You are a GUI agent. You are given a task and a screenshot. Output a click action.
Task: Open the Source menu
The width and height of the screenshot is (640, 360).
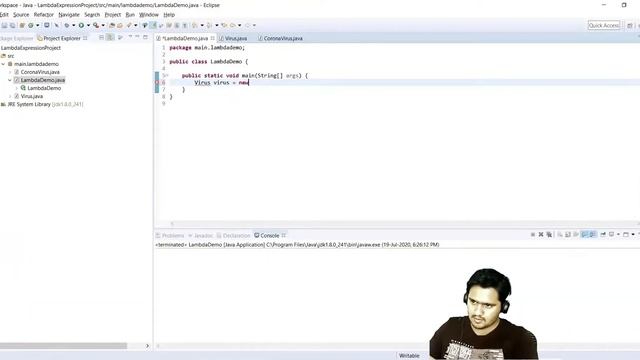[21, 15]
